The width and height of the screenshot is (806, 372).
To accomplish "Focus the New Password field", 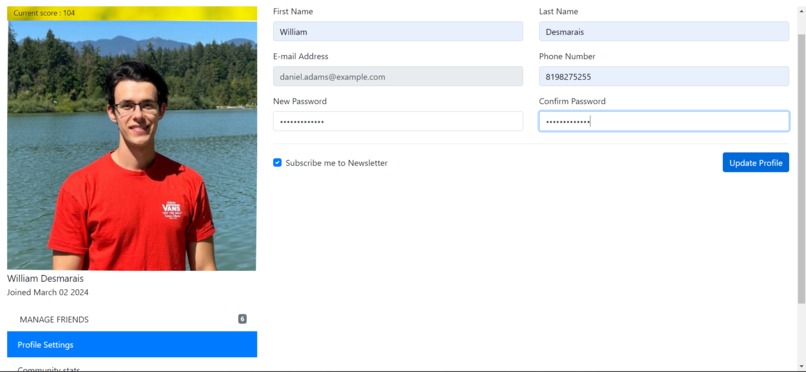I will pos(398,121).
